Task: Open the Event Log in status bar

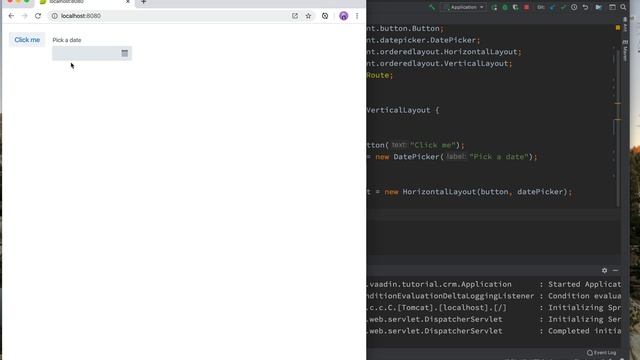Action: [602, 353]
